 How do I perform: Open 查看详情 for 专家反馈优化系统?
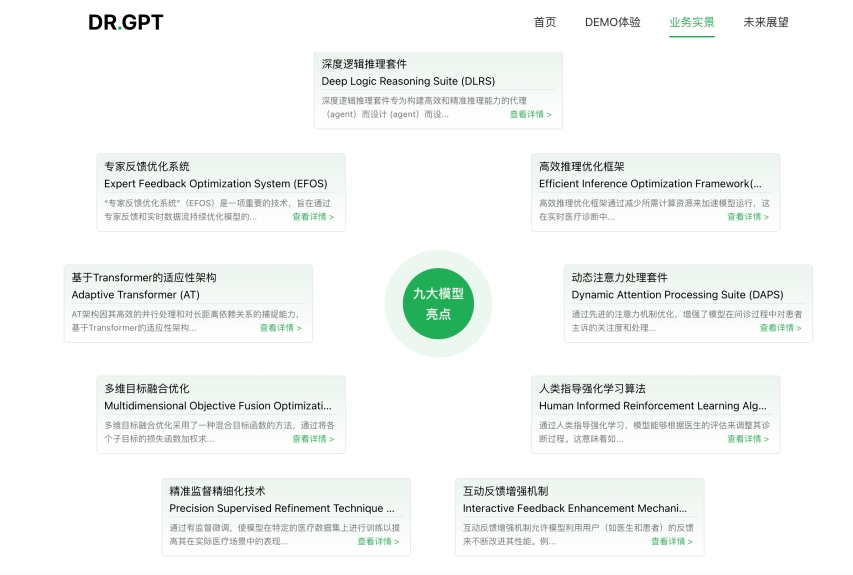313,217
